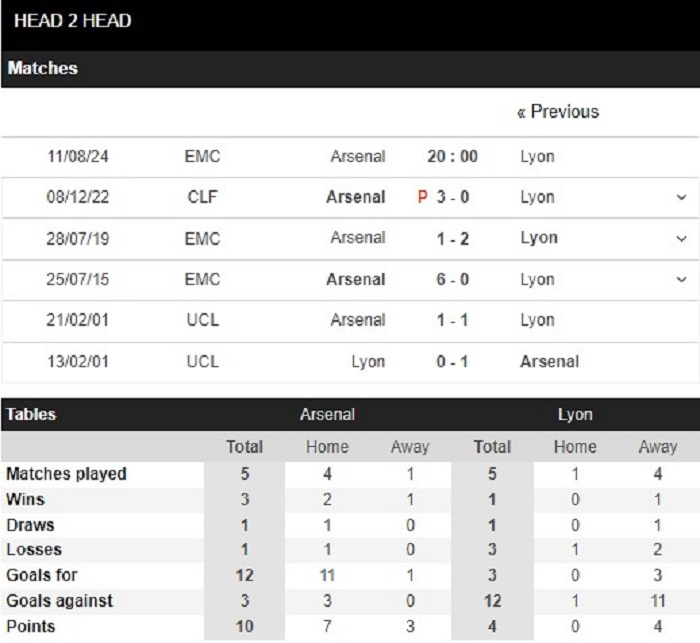Image resolution: width=700 pixels, height=643 pixels.
Task: Click the Arsenal column heading in Tables
Action: (x=327, y=414)
